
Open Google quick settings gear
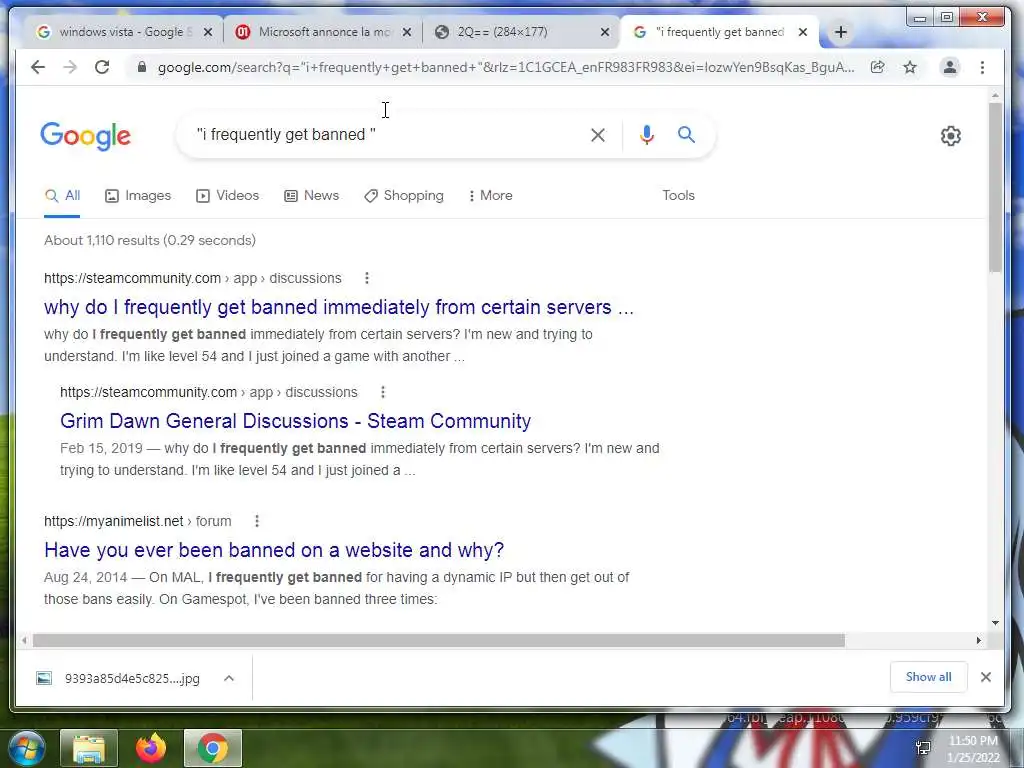[951, 136]
